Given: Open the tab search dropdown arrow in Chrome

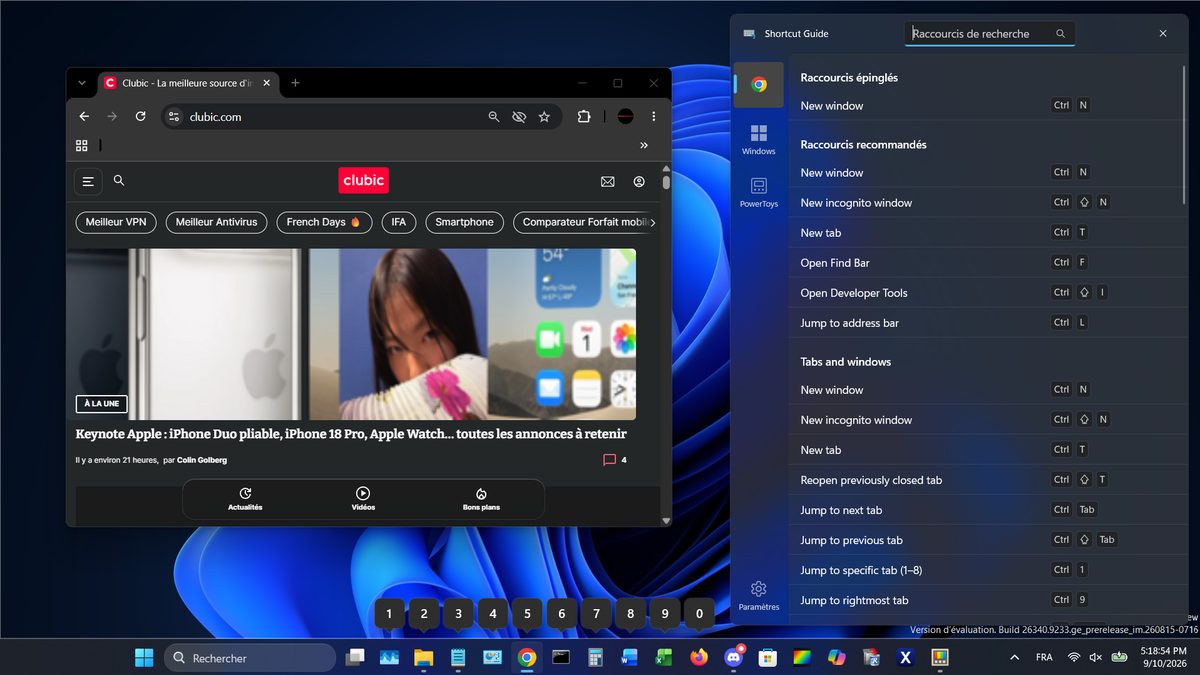Looking at the screenshot, I should (x=82, y=83).
